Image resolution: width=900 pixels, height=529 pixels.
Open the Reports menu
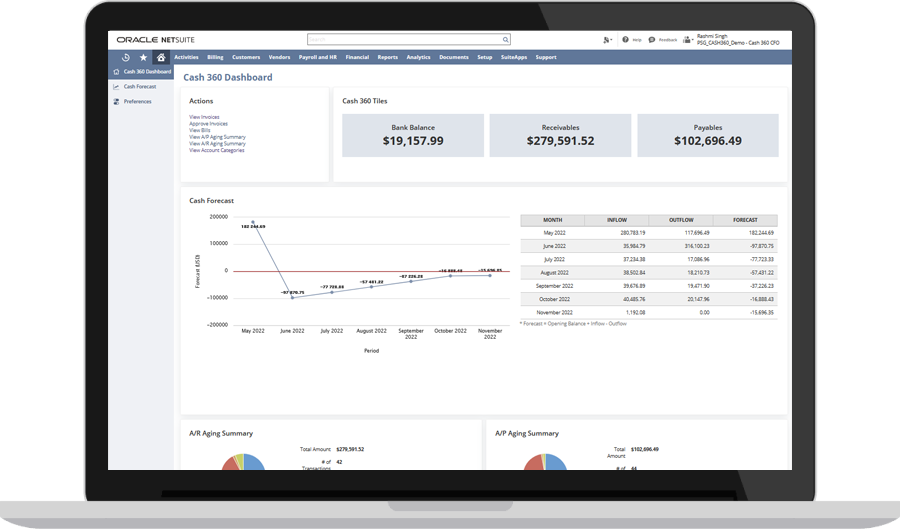[387, 57]
